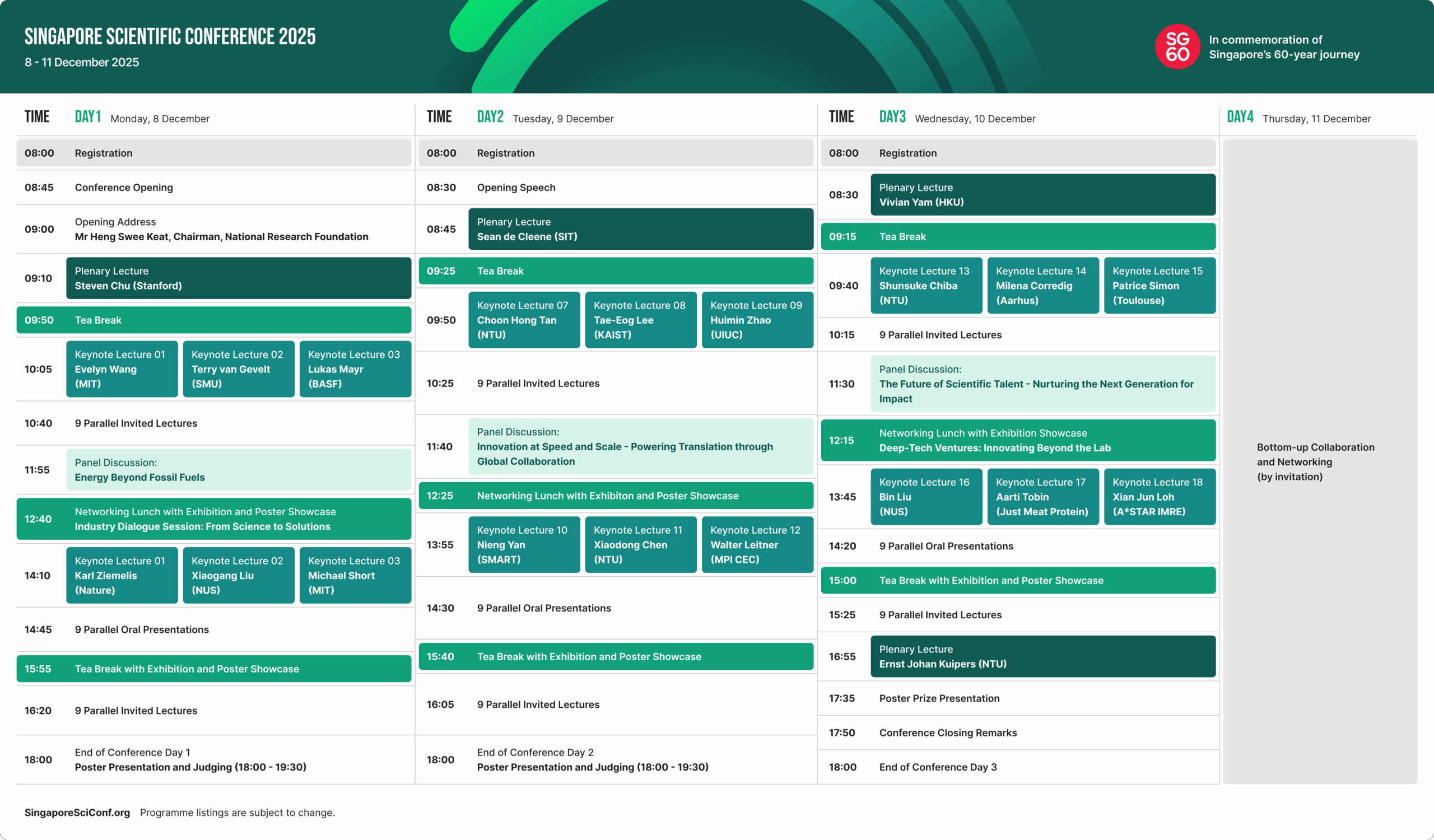
Task: Click Keynote Lecture 01 Evelyn Wang card
Action: pos(122,369)
